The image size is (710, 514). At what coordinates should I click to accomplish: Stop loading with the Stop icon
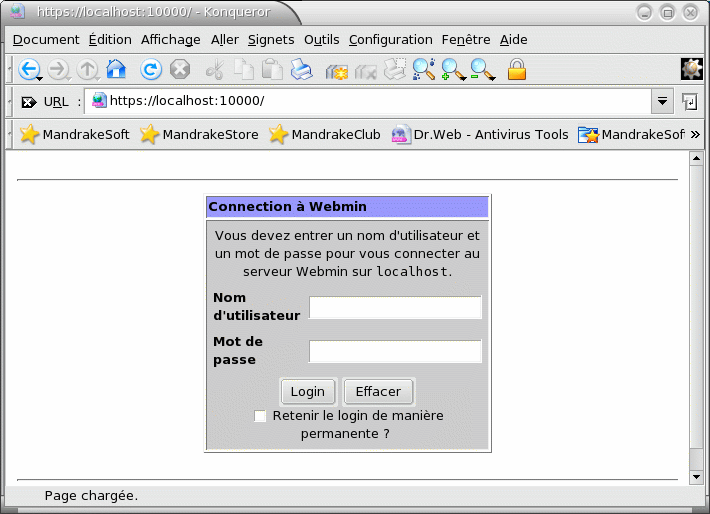180,69
